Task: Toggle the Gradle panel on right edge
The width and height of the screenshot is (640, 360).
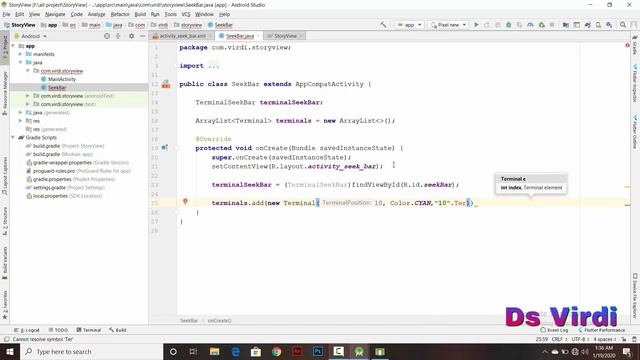Action: 635,45
